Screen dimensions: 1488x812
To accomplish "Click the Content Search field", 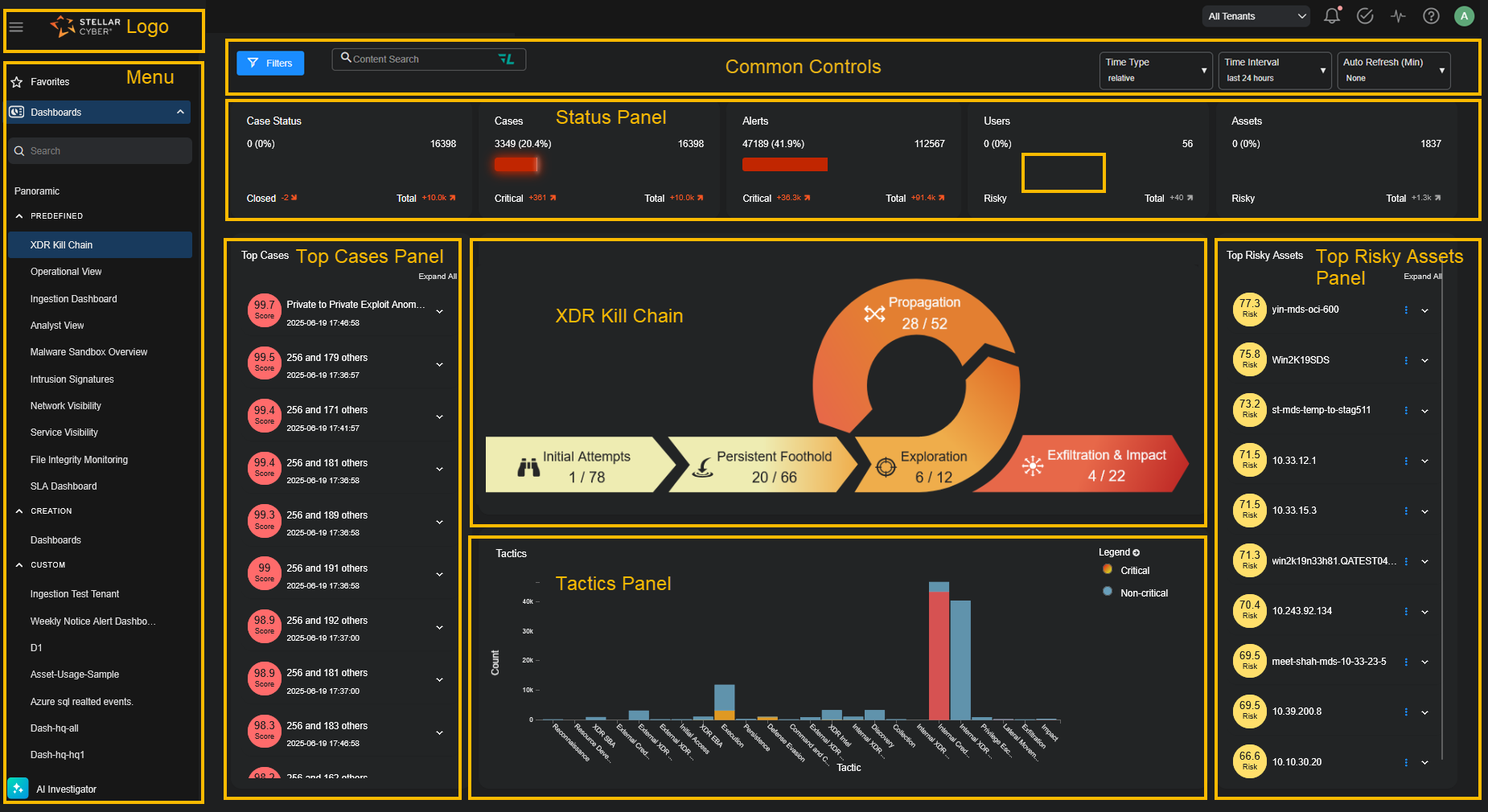I will pos(418,59).
